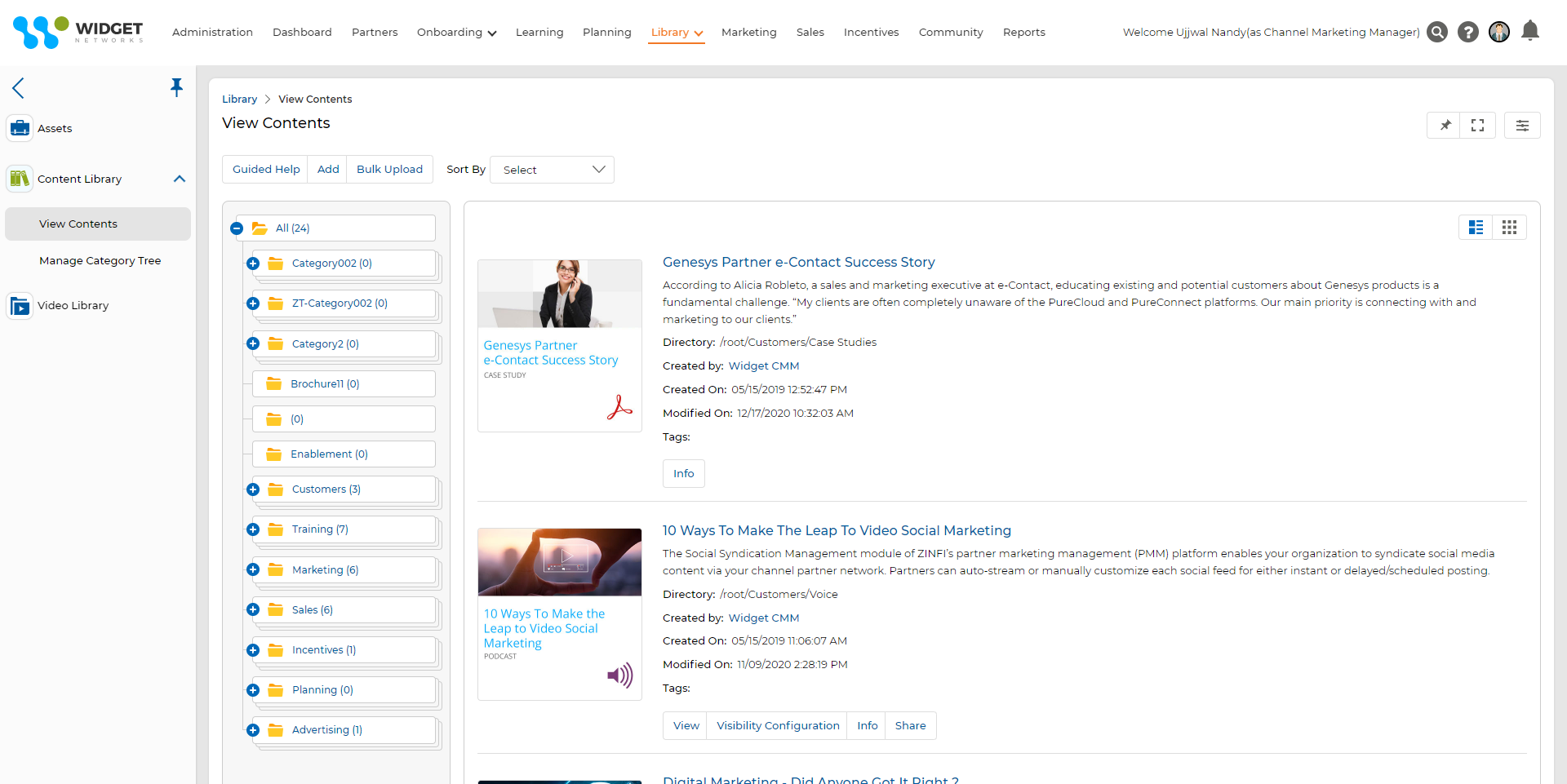The image size is (1567, 784).
Task: Collapse sidebar with back arrow
Action: pyautogui.click(x=18, y=88)
